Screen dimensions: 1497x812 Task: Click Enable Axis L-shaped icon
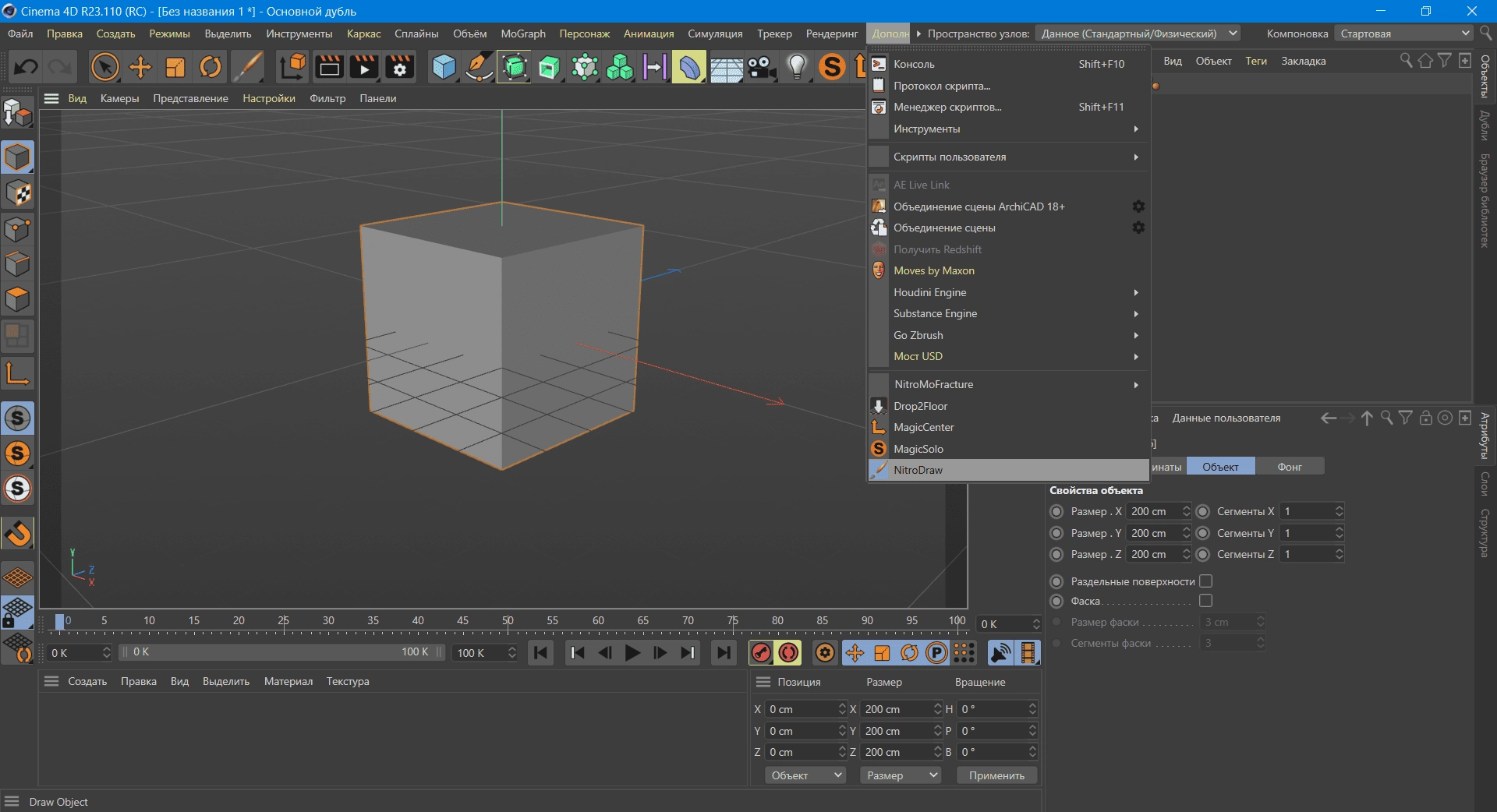[17, 372]
